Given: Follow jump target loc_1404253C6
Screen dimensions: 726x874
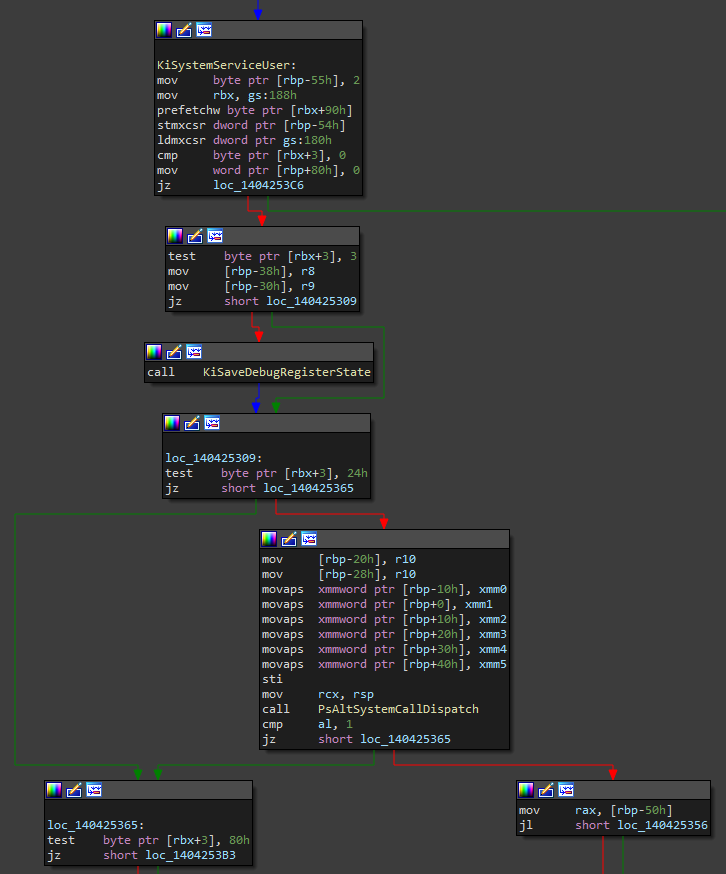Looking at the screenshot, I should coord(258,185).
